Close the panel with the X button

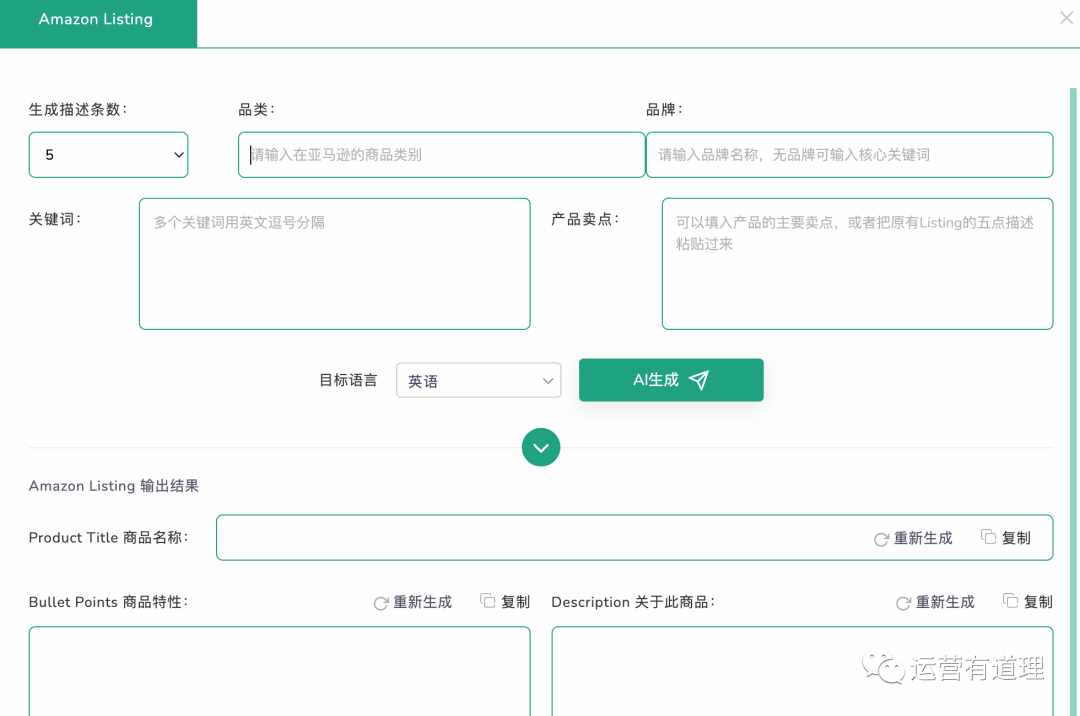[1066, 18]
